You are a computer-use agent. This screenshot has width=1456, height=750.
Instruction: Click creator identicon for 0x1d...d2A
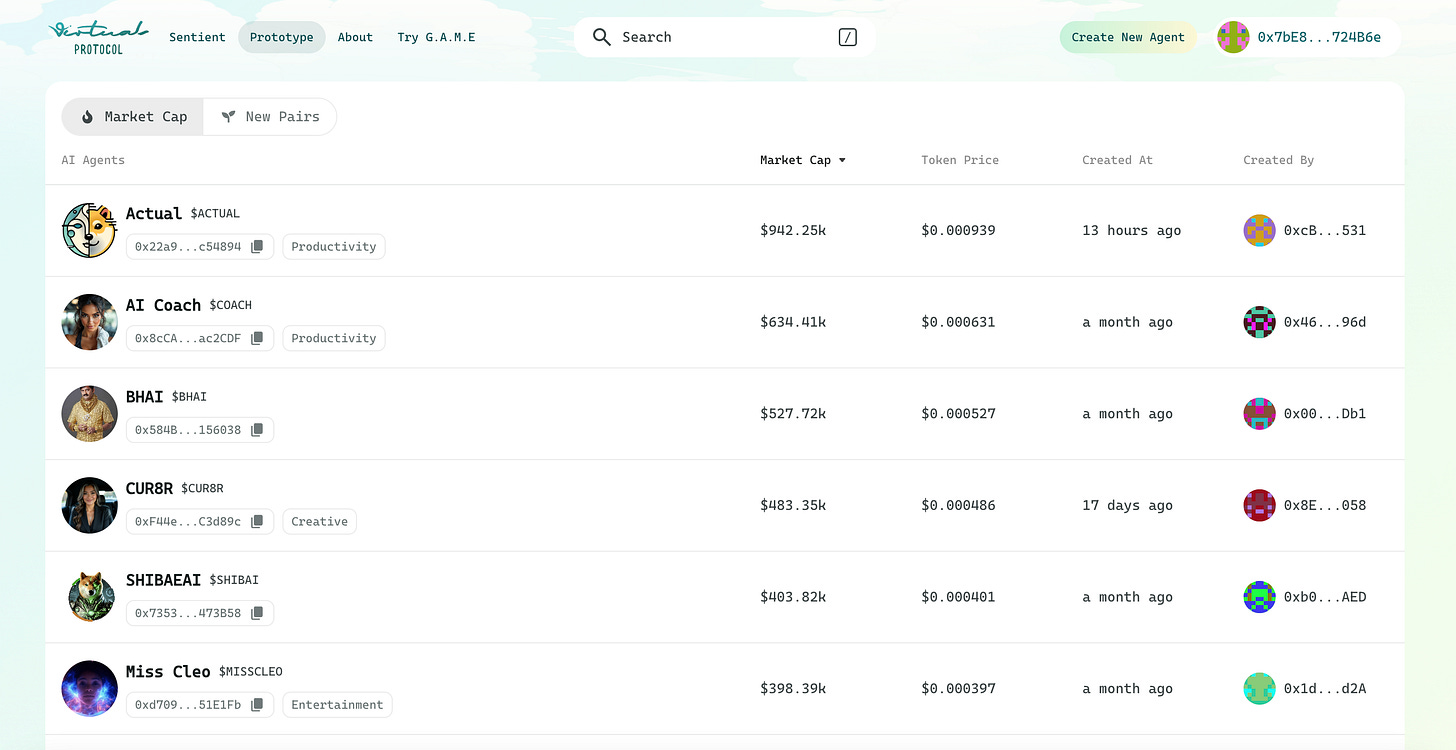click(x=1259, y=689)
